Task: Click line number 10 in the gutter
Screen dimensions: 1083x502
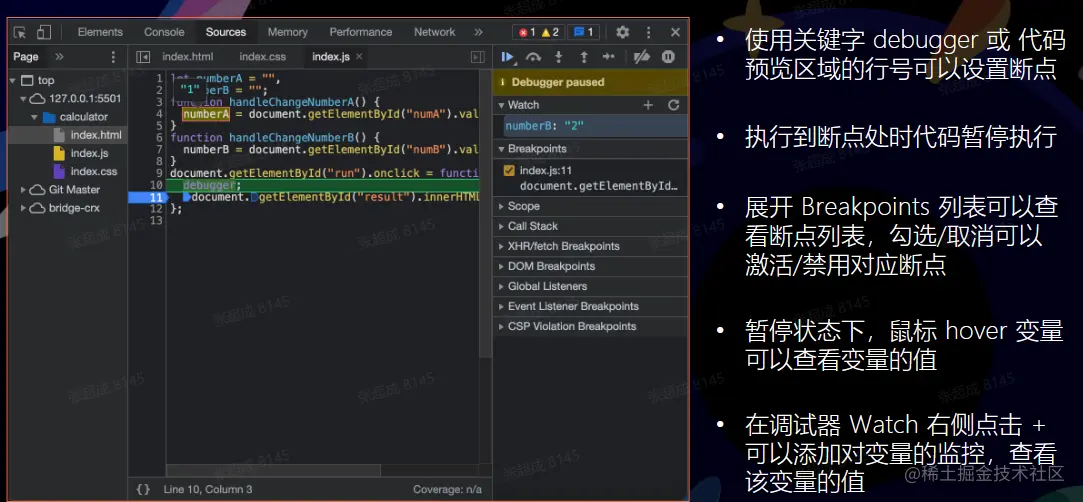Action: 156,185
